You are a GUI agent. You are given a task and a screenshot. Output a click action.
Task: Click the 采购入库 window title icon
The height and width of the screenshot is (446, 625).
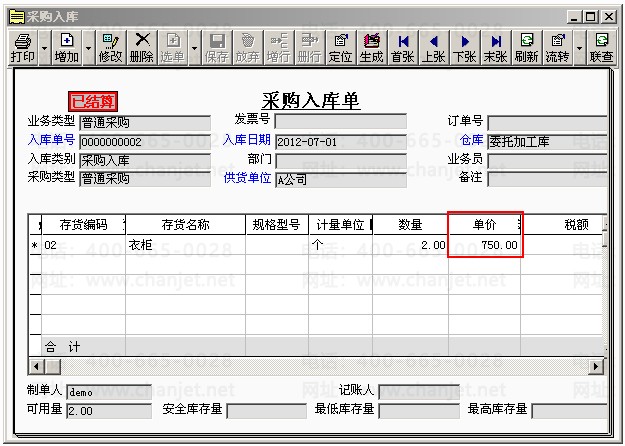(x=17, y=17)
